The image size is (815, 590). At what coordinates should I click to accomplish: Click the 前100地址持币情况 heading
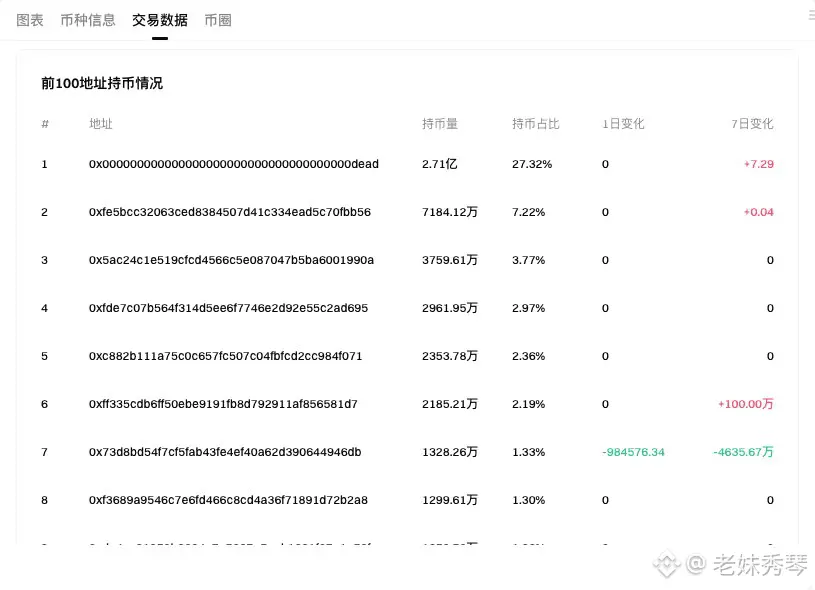[x=102, y=83]
